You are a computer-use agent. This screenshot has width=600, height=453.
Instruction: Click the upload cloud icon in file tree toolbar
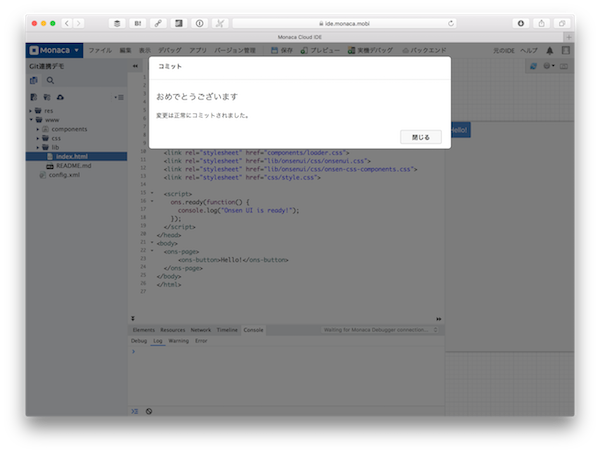click(x=60, y=97)
